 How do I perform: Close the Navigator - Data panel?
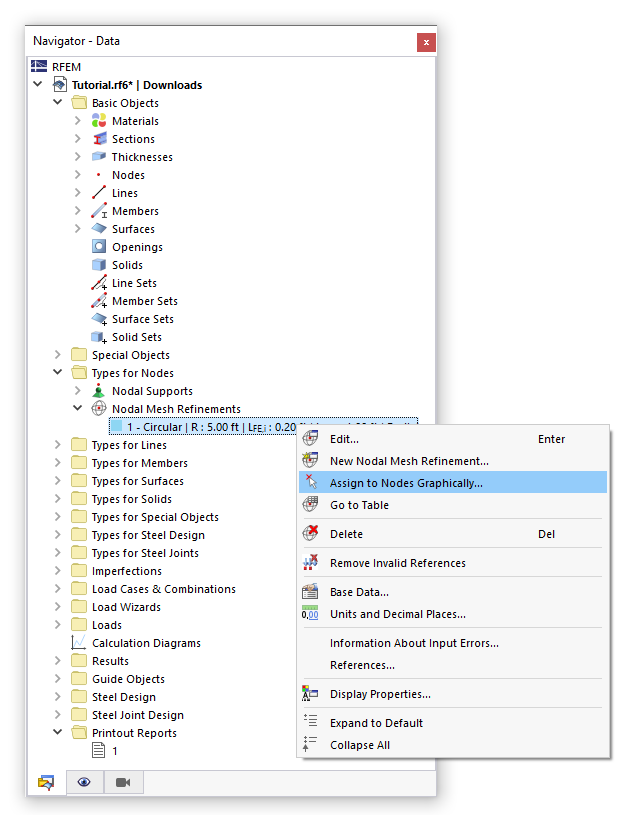426,42
